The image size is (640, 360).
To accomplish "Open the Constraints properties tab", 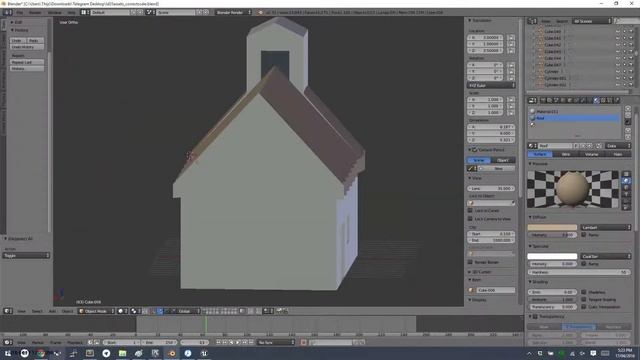I will pos(576,100).
